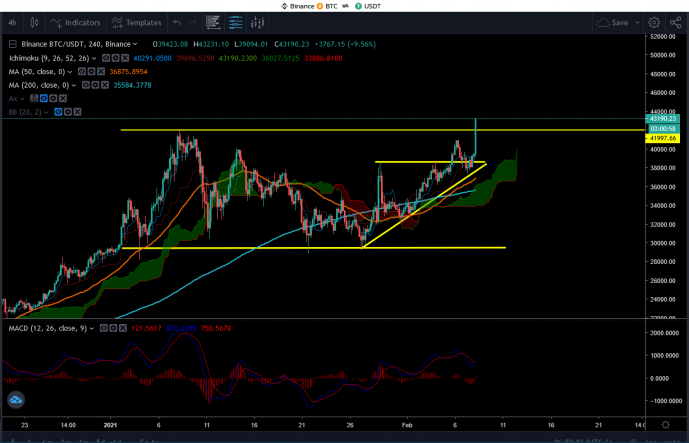Screen dimensions: 689x443
Task: Toggle MA 200 visibility eye
Action: click(x=85, y=85)
